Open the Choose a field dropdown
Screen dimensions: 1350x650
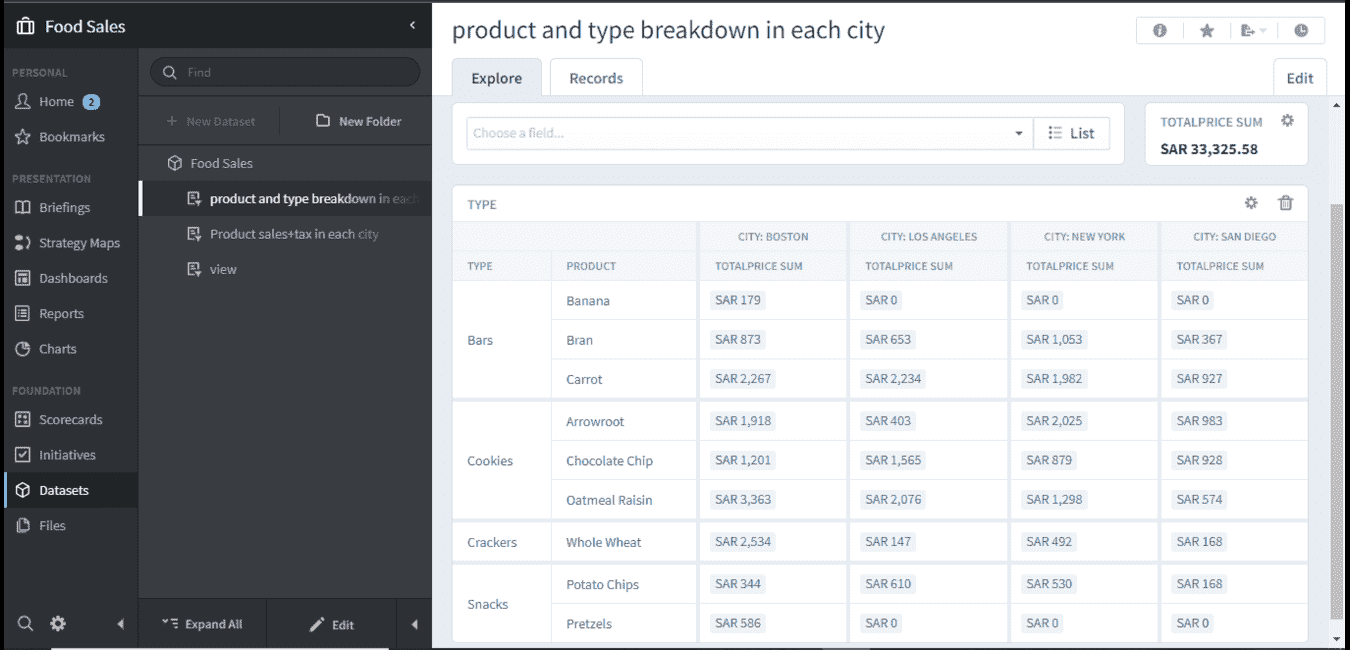(x=750, y=133)
